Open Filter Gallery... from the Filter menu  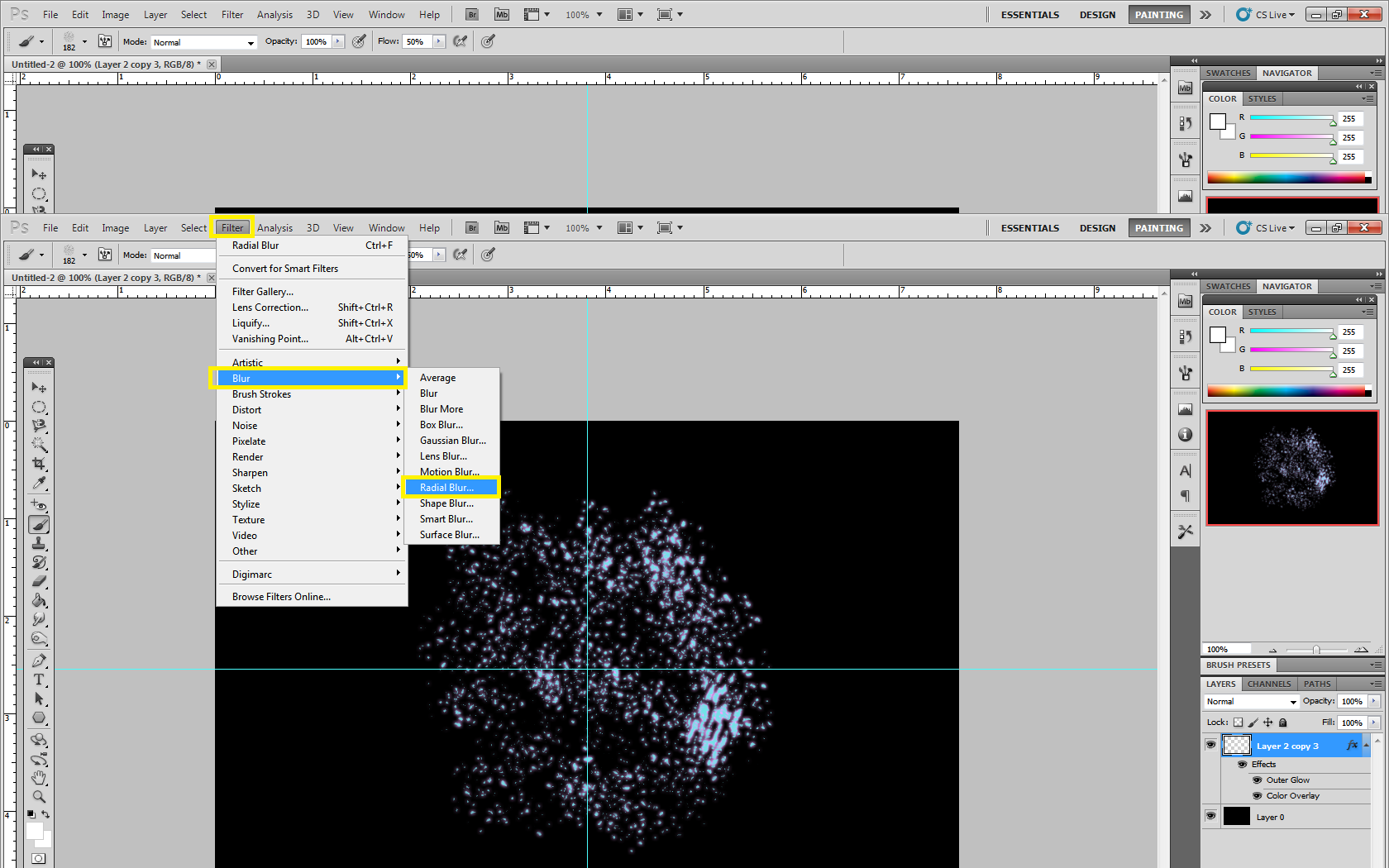(312, 292)
